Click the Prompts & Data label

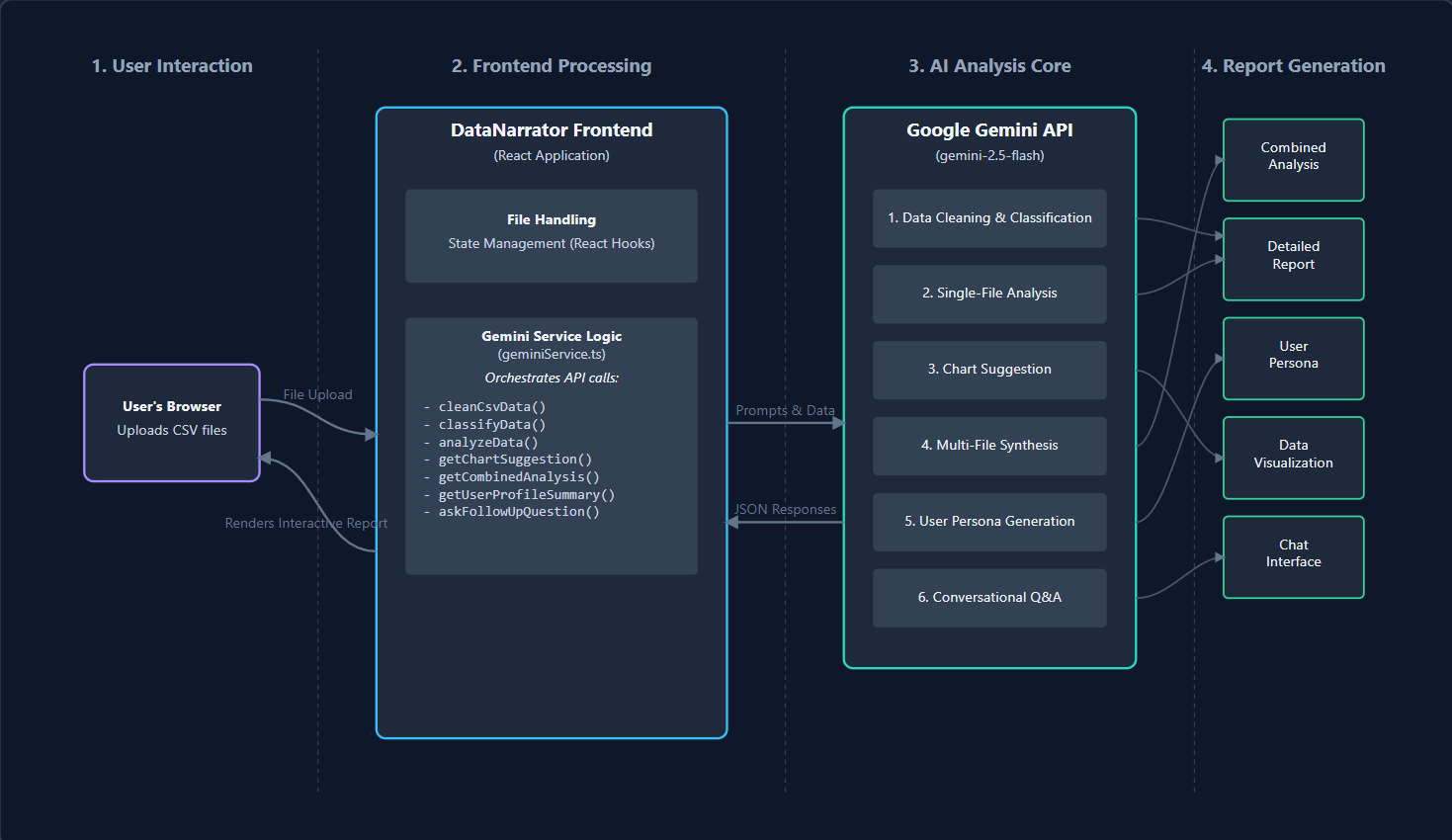[x=786, y=410]
